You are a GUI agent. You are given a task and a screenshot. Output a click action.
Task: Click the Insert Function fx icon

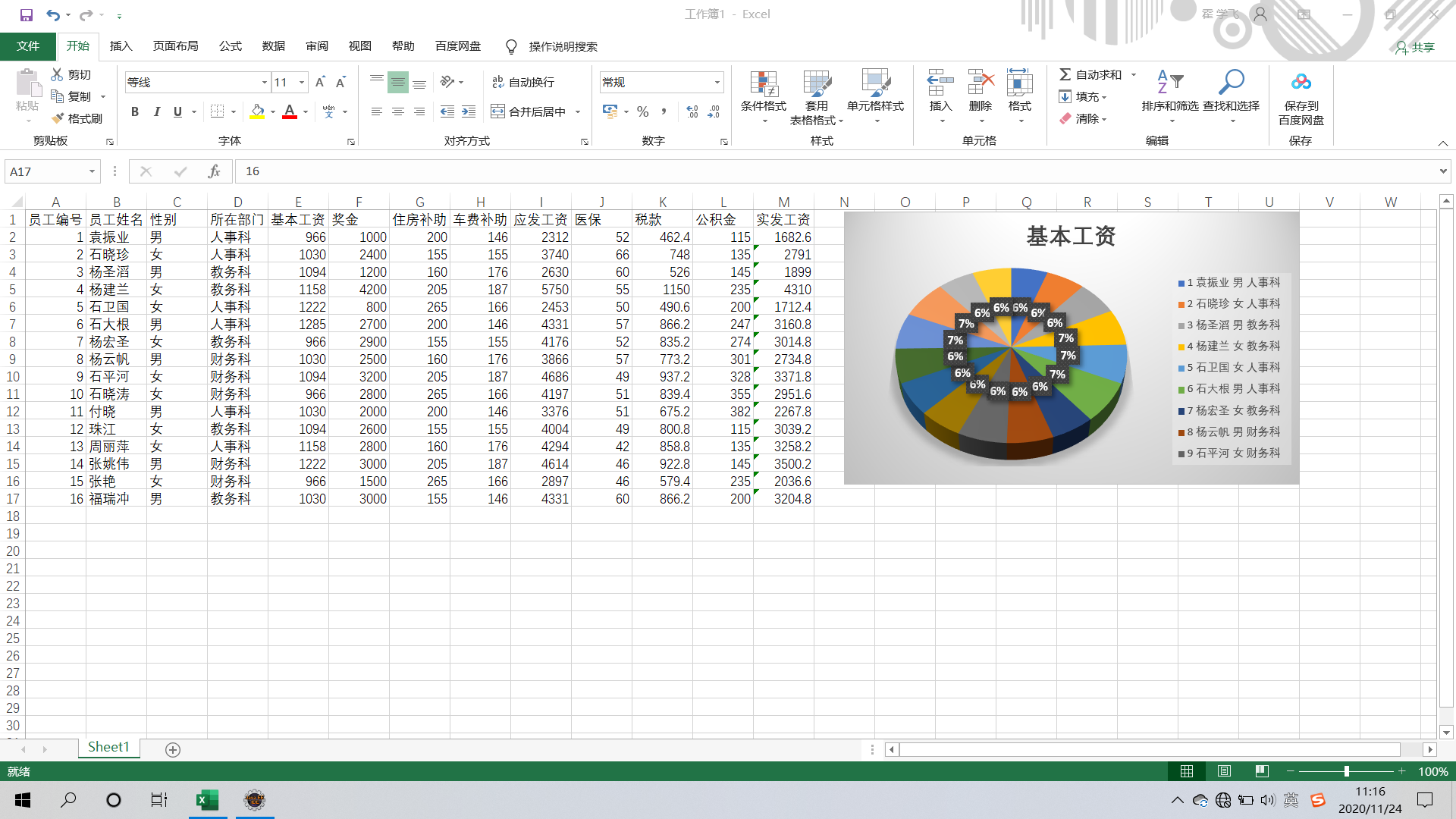pyautogui.click(x=214, y=171)
